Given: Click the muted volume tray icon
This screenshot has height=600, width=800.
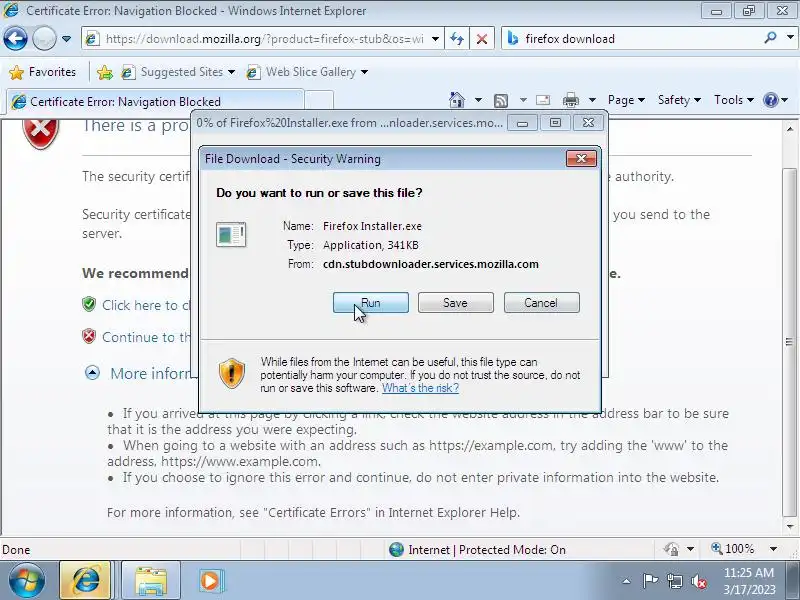Looking at the screenshot, I should (x=698, y=581).
